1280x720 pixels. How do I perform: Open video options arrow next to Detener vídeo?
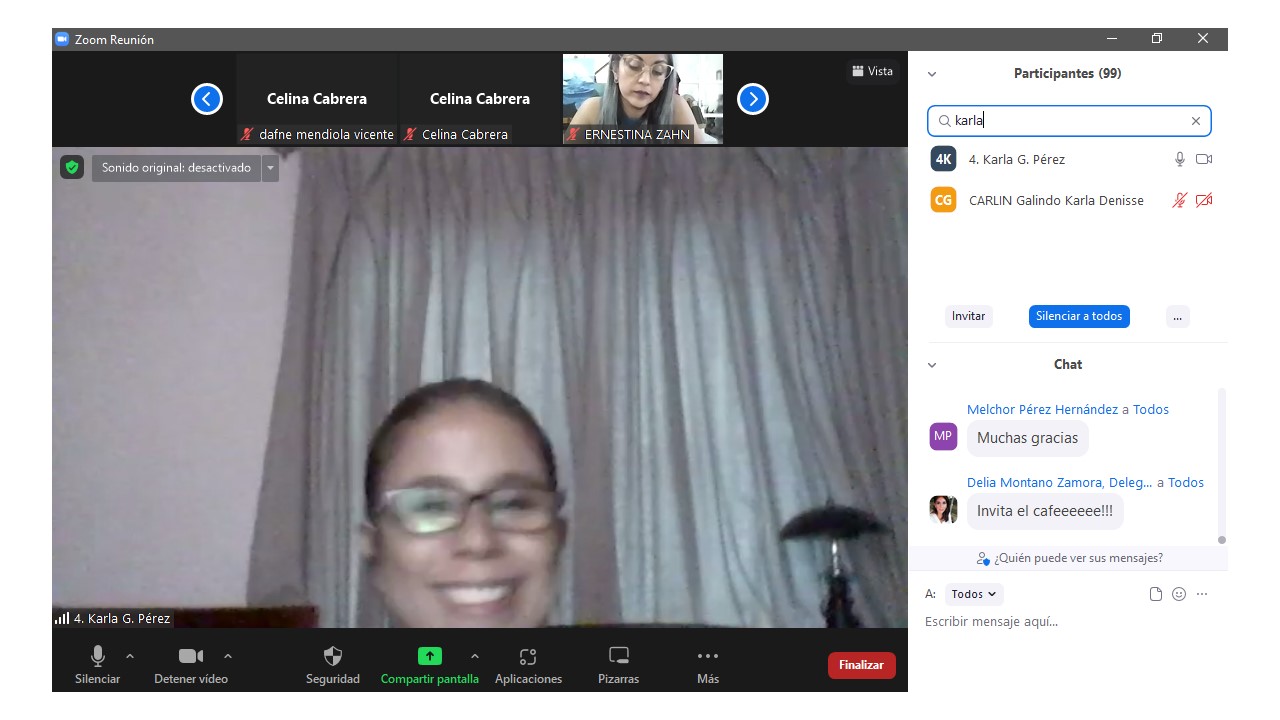coord(228,656)
